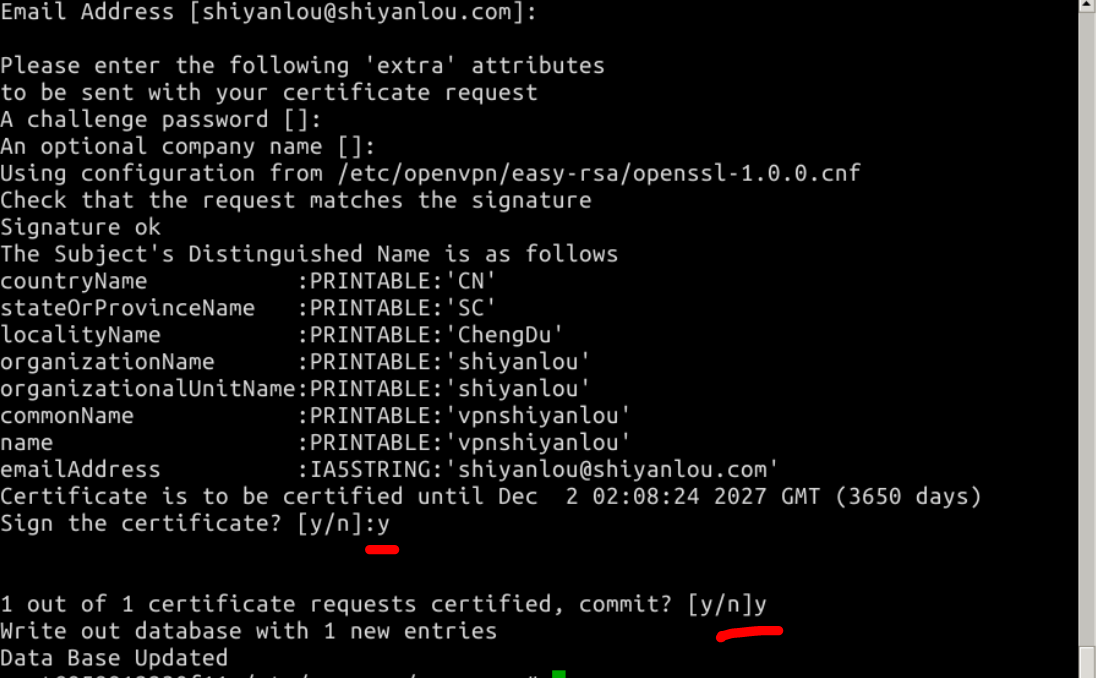Click the 'y' answer after Sign the certificate
The width and height of the screenshot is (1096, 678).
coord(383,524)
